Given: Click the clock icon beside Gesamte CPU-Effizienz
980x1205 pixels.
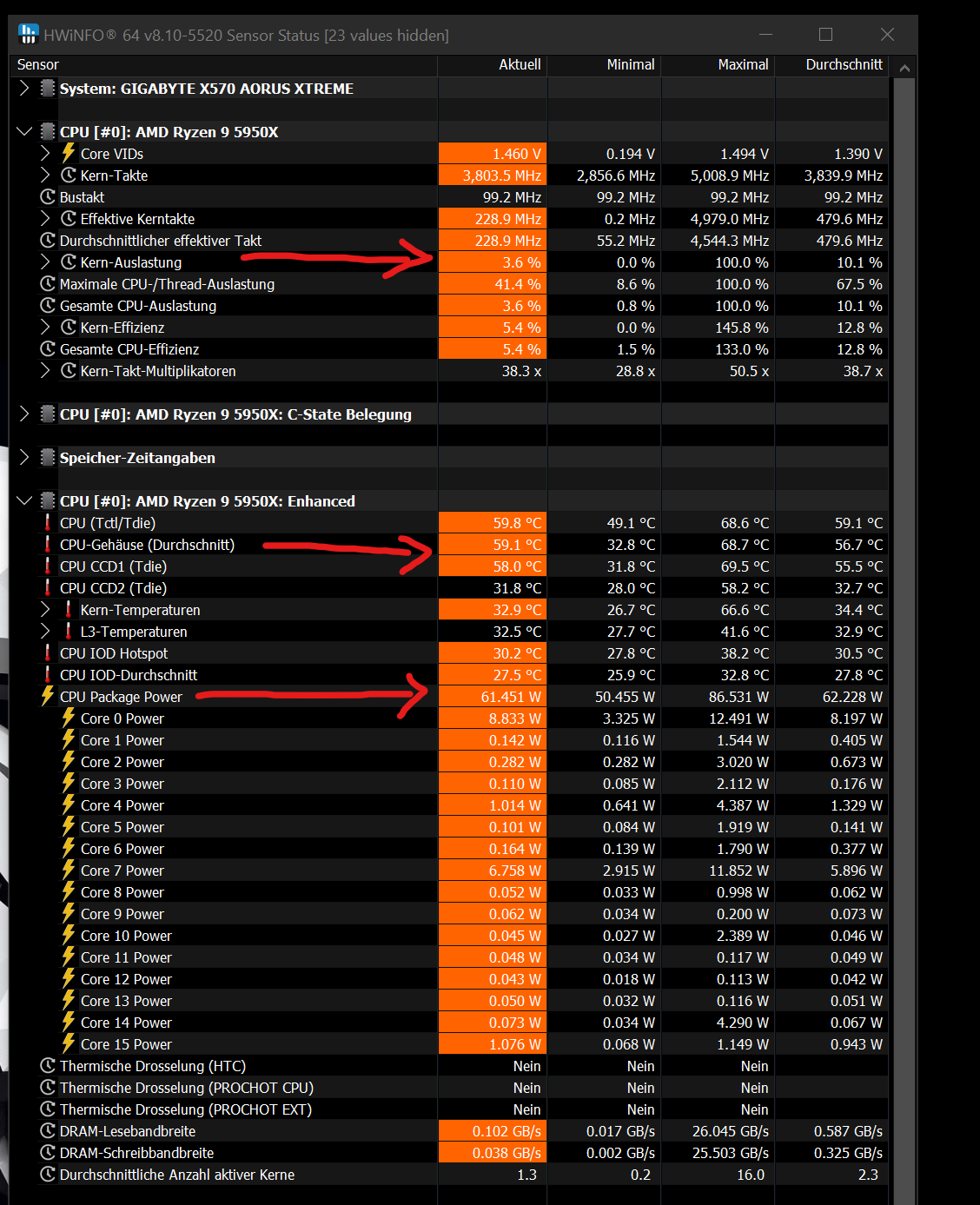Looking at the screenshot, I should (x=48, y=349).
